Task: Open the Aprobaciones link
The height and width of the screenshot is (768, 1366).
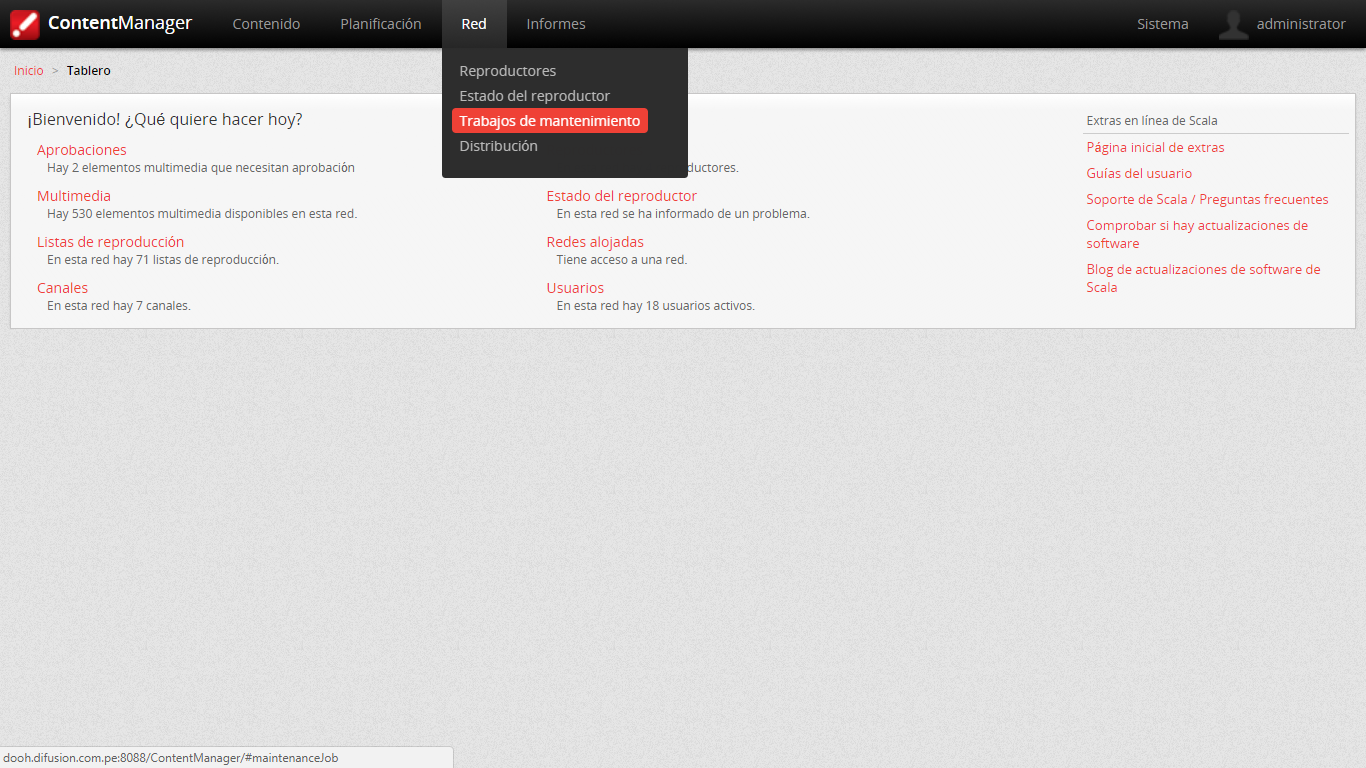Action: pos(82,150)
